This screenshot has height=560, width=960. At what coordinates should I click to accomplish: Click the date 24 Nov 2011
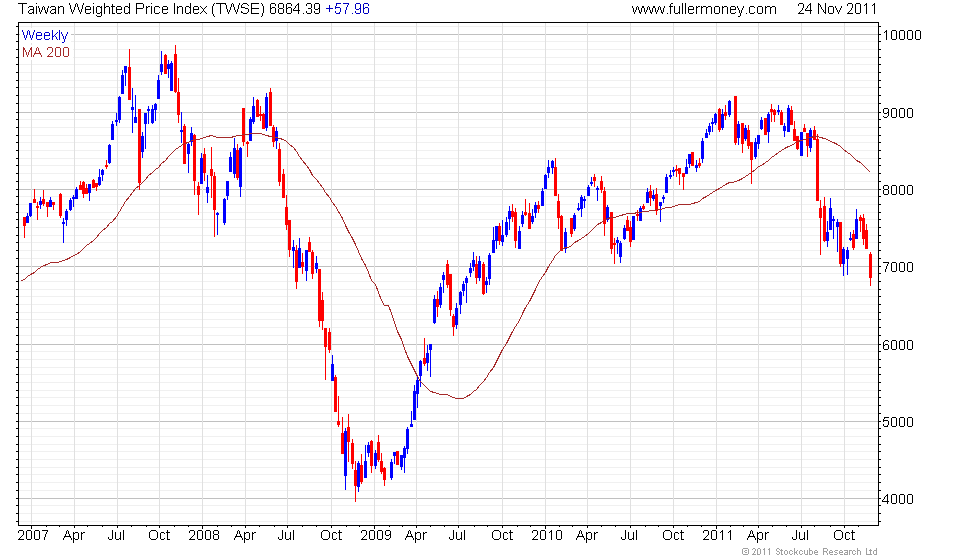pos(836,9)
